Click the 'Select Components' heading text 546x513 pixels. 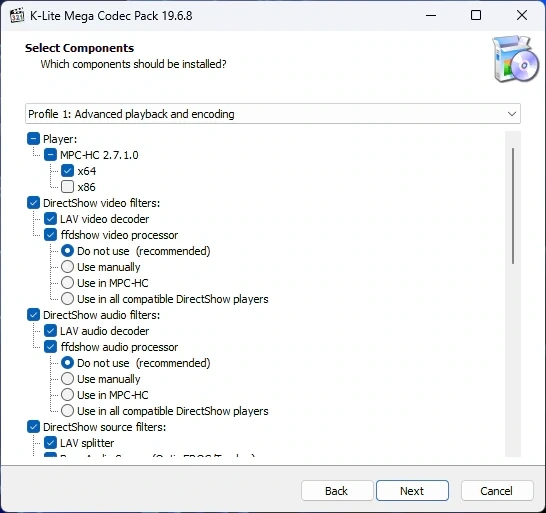(x=79, y=48)
